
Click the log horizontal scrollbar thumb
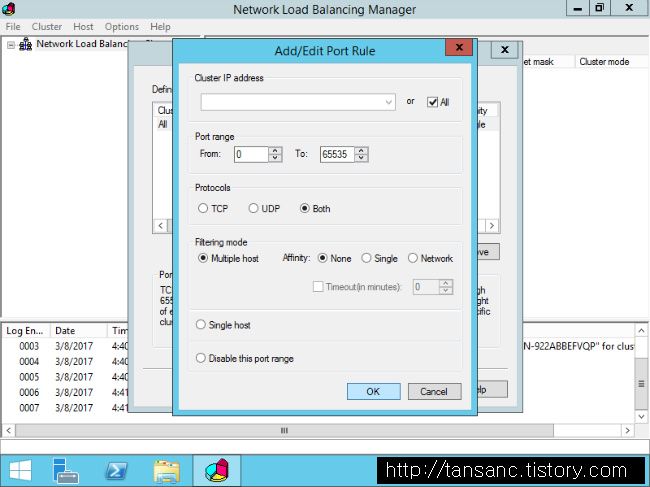coord(284,430)
